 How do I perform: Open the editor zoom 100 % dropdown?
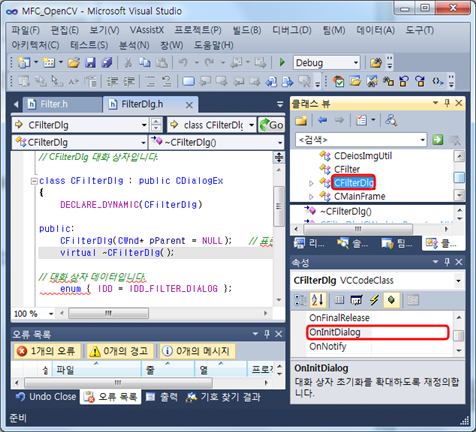pyautogui.click(x=51, y=314)
